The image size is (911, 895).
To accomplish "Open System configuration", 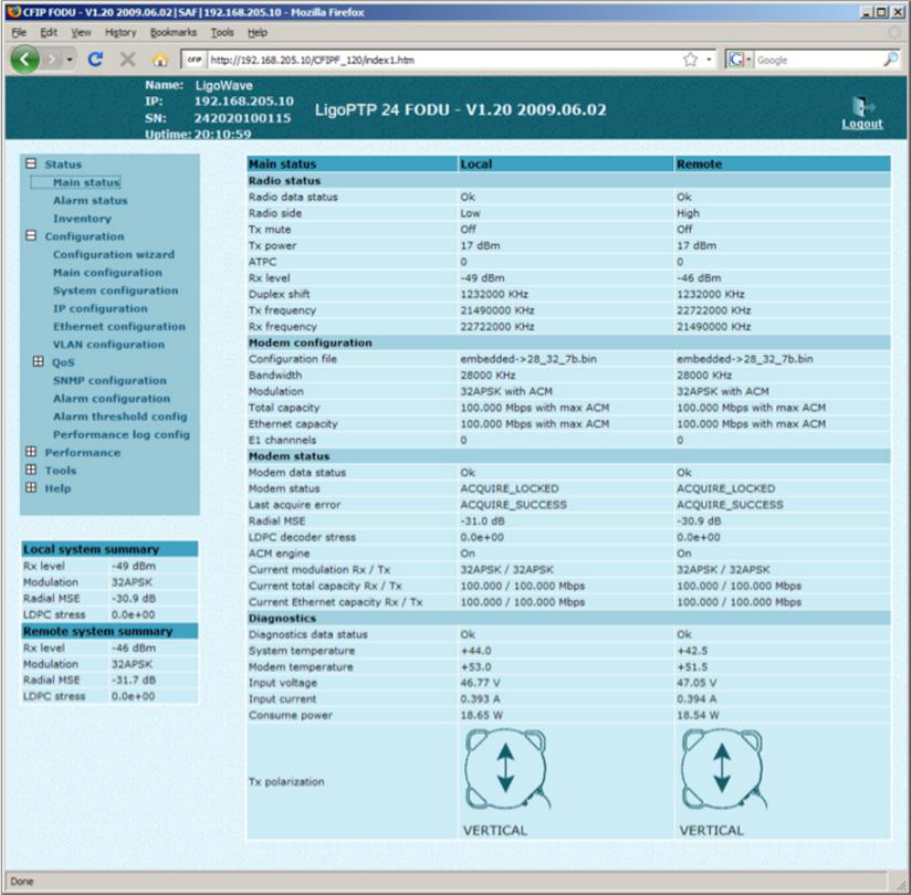I will tap(116, 291).
